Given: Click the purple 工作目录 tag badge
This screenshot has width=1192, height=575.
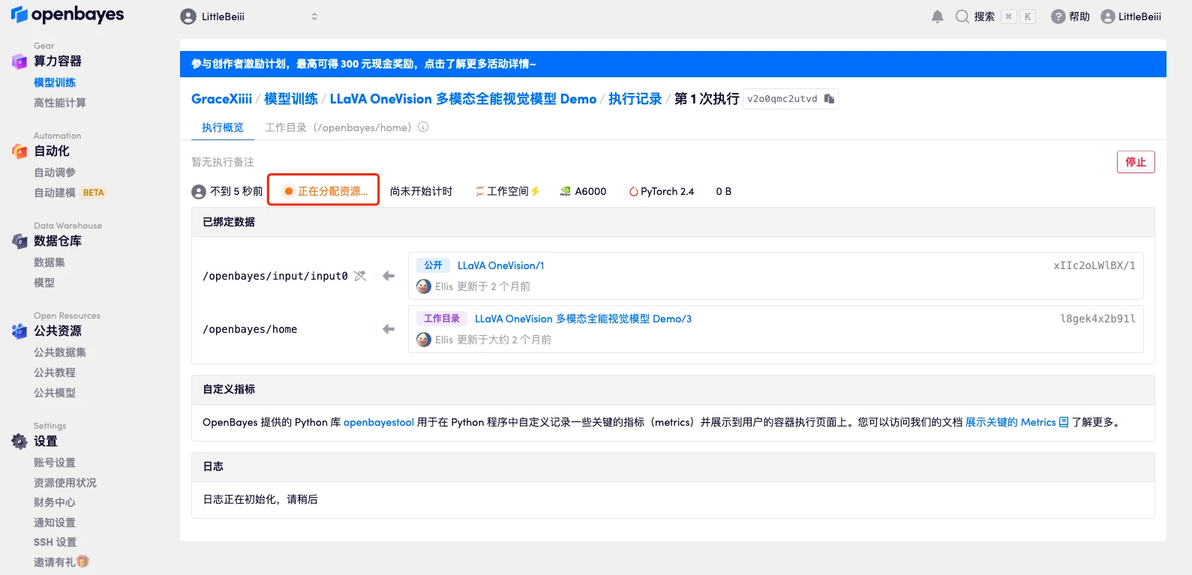Looking at the screenshot, I should click(441, 319).
